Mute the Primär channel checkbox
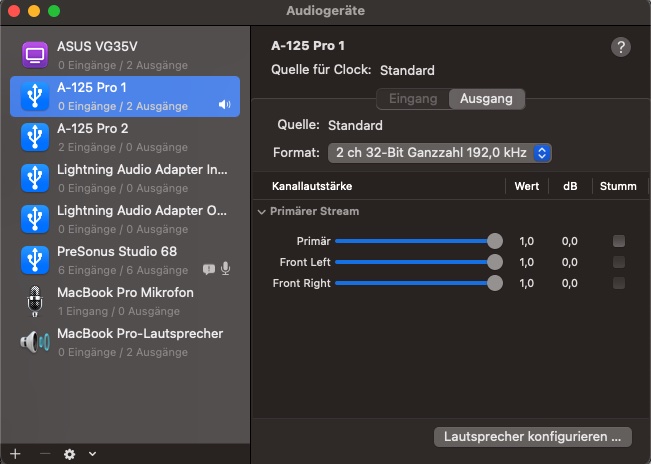Image resolution: width=651 pixels, height=464 pixels. 619,241
